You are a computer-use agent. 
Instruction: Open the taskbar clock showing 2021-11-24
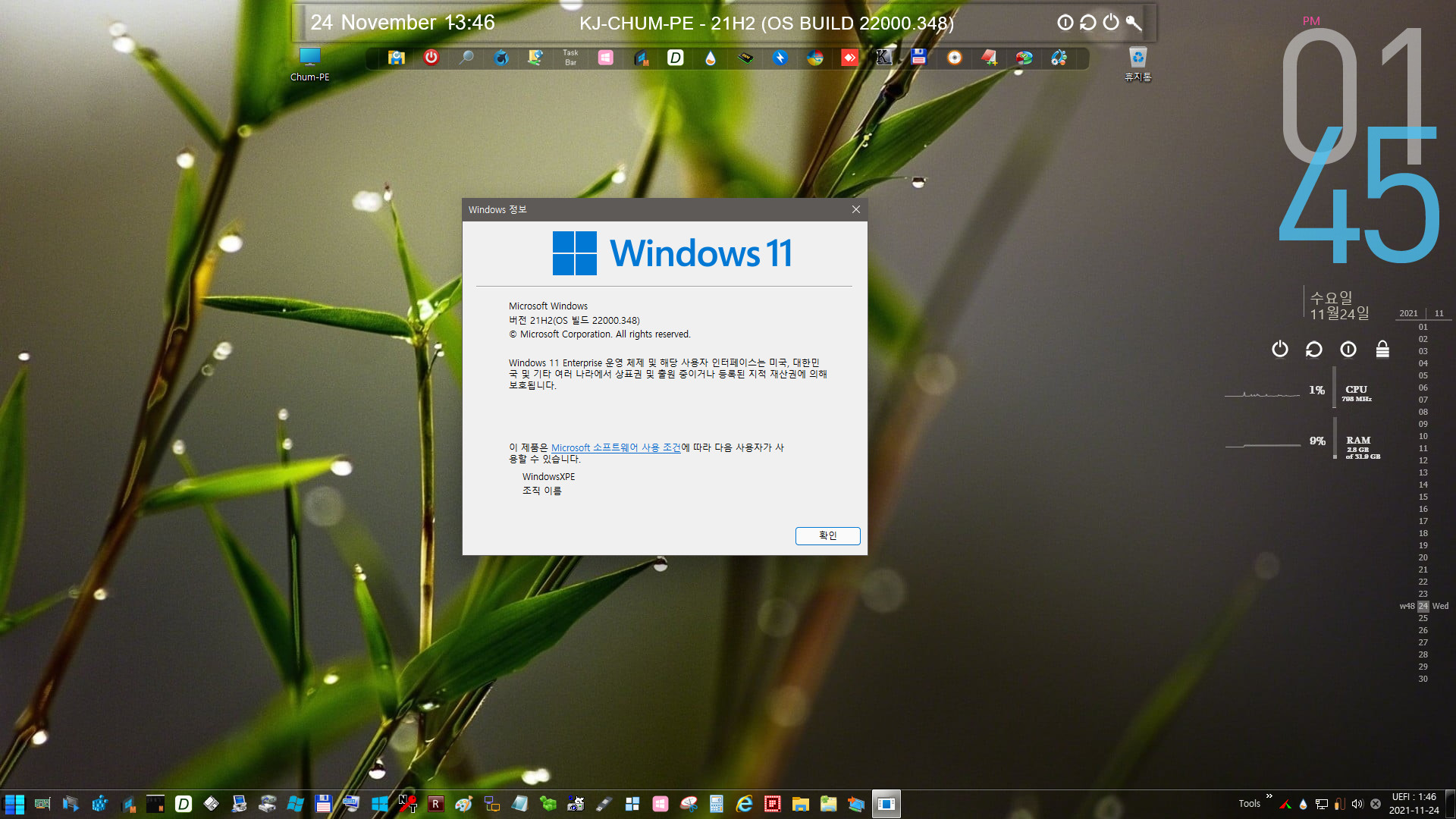click(x=1414, y=804)
